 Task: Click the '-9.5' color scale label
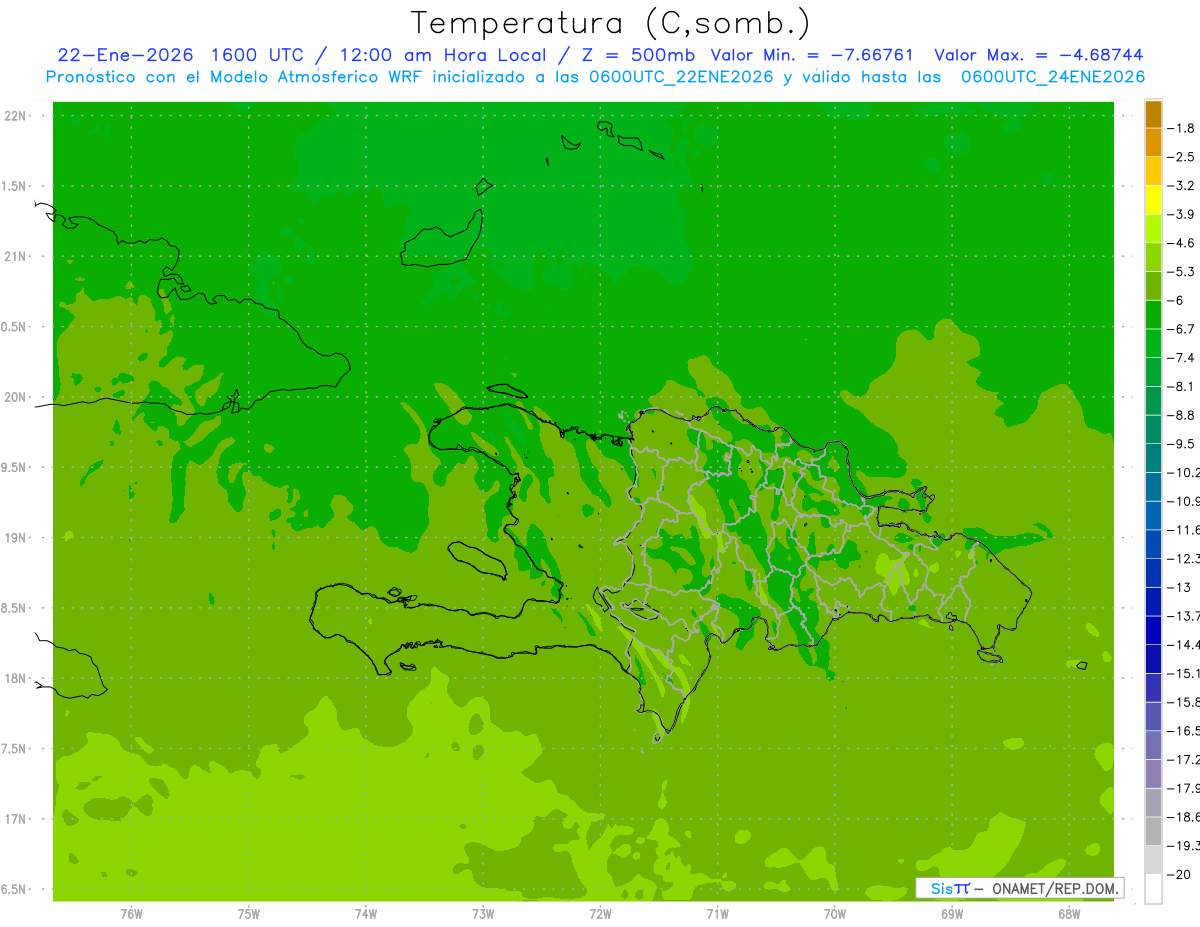point(1181,443)
